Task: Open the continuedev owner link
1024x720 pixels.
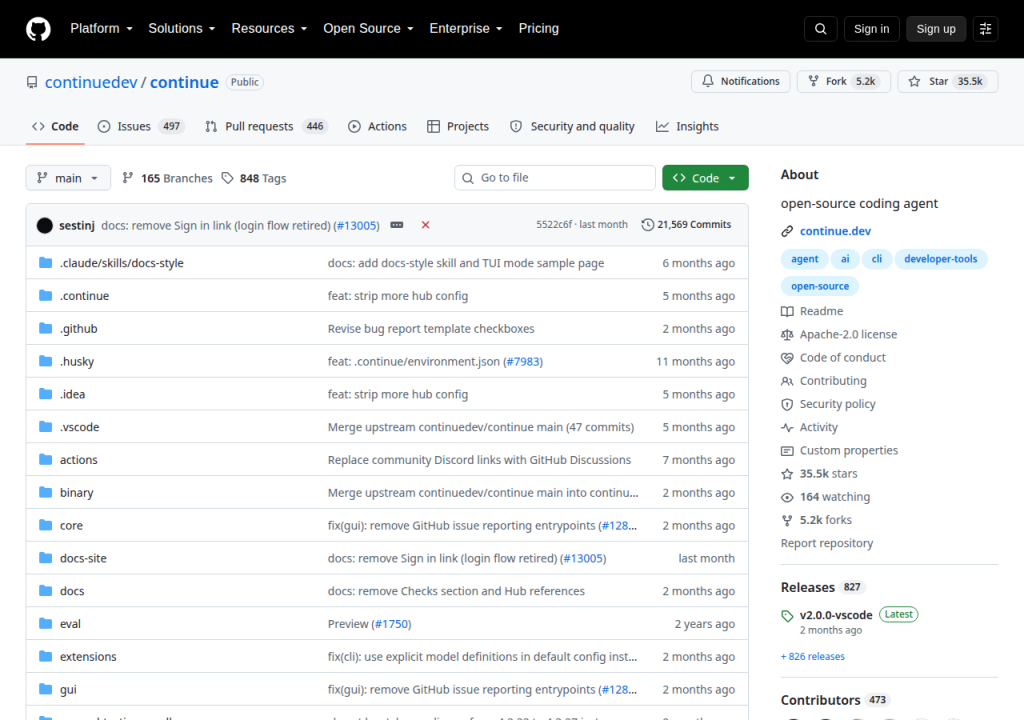Action: (91, 82)
